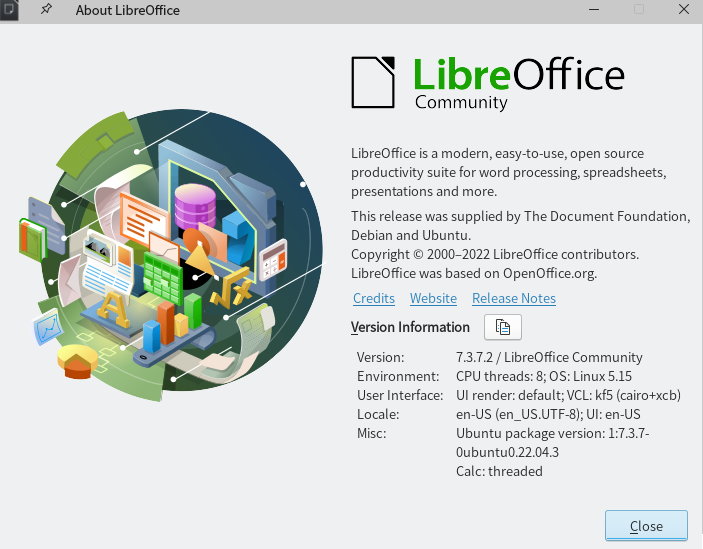Click the greyed-out maximize button
This screenshot has width=703, height=549.
(x=639, y=9)
